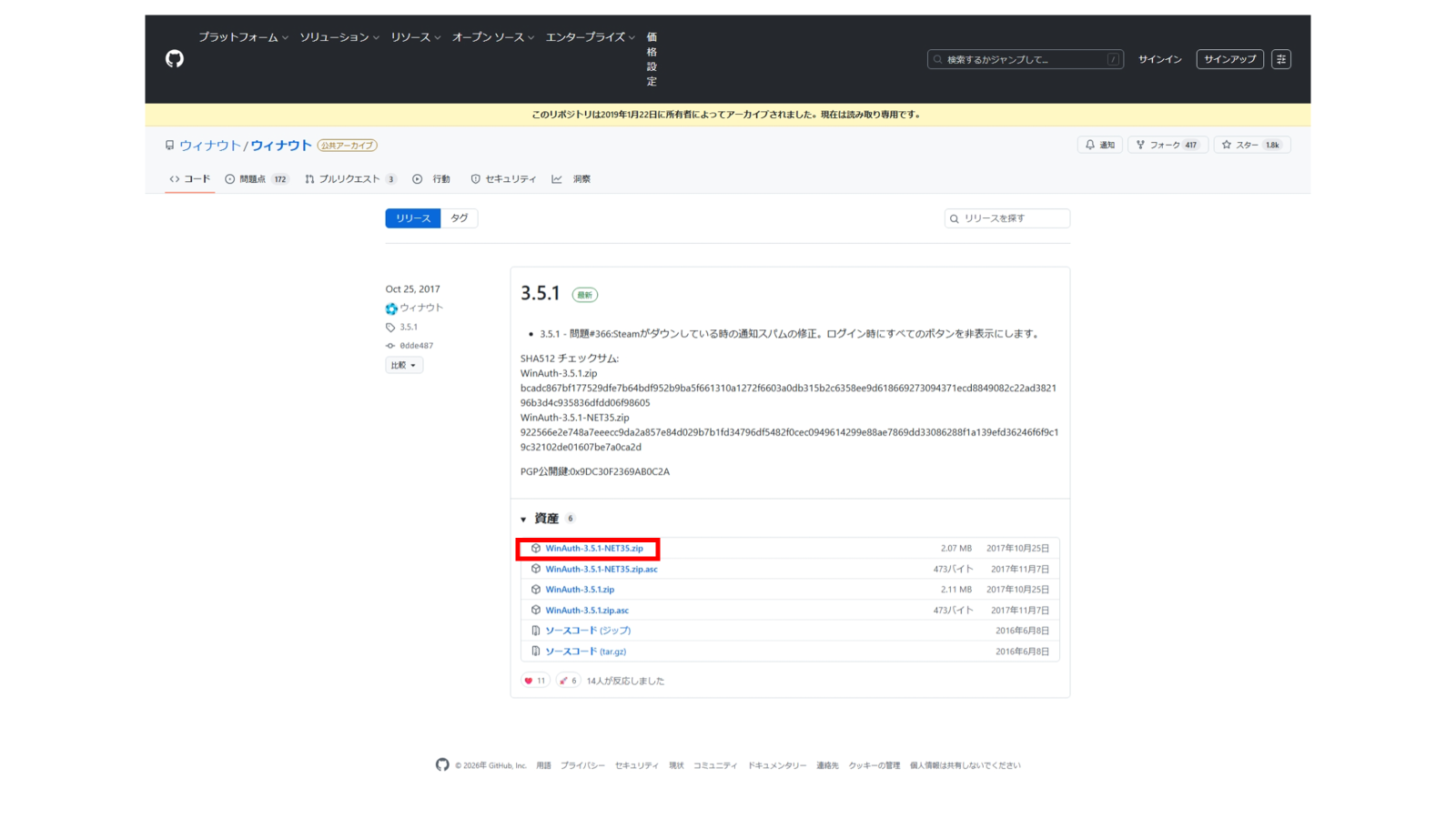Click the commit 0dde487 link
The height and width of the screenshot is (819, 1456).
click(416, 346)
